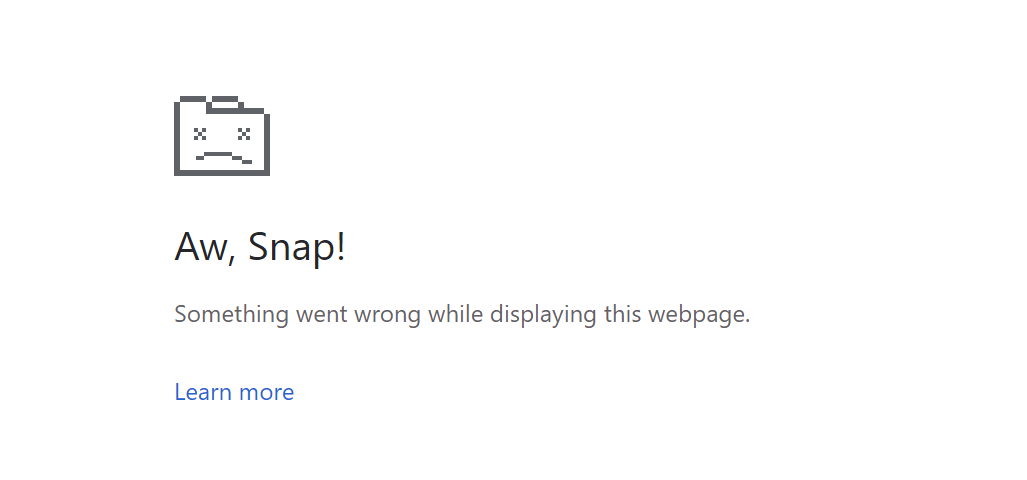Click the right X eye of sad face
The width and height of the screenshot is (1027, 480).
(244, 134)
